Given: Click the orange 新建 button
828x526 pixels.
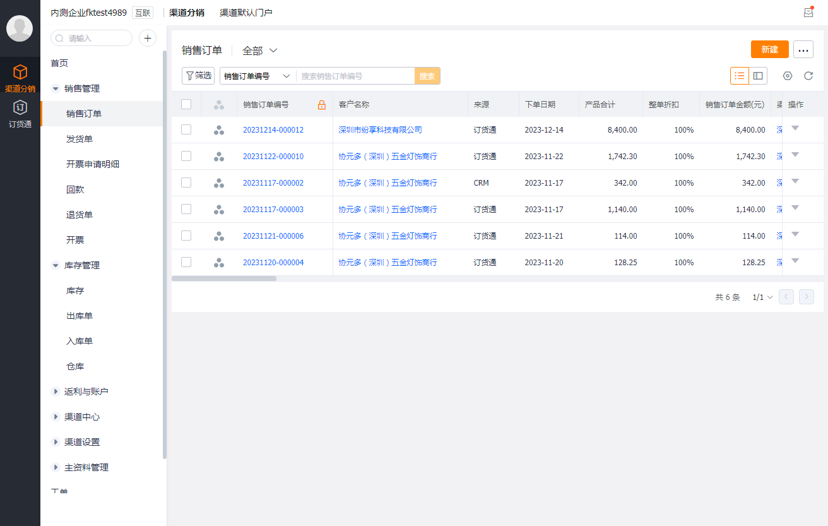Looking at the screenshot, I should click(x=769, y=50).
